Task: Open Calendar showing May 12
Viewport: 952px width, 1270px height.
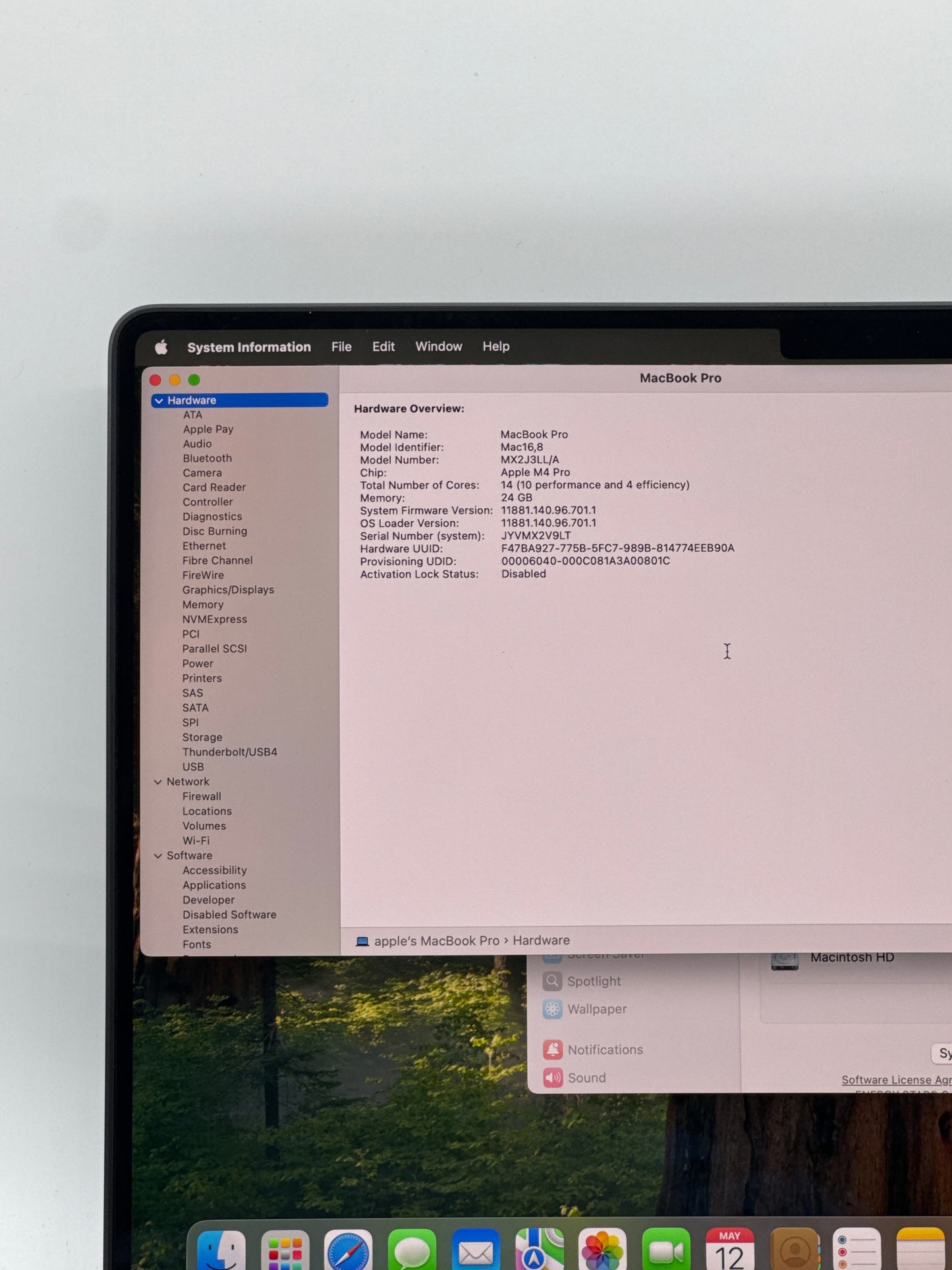Action: pyautogui.click(x=729, y=1250)
